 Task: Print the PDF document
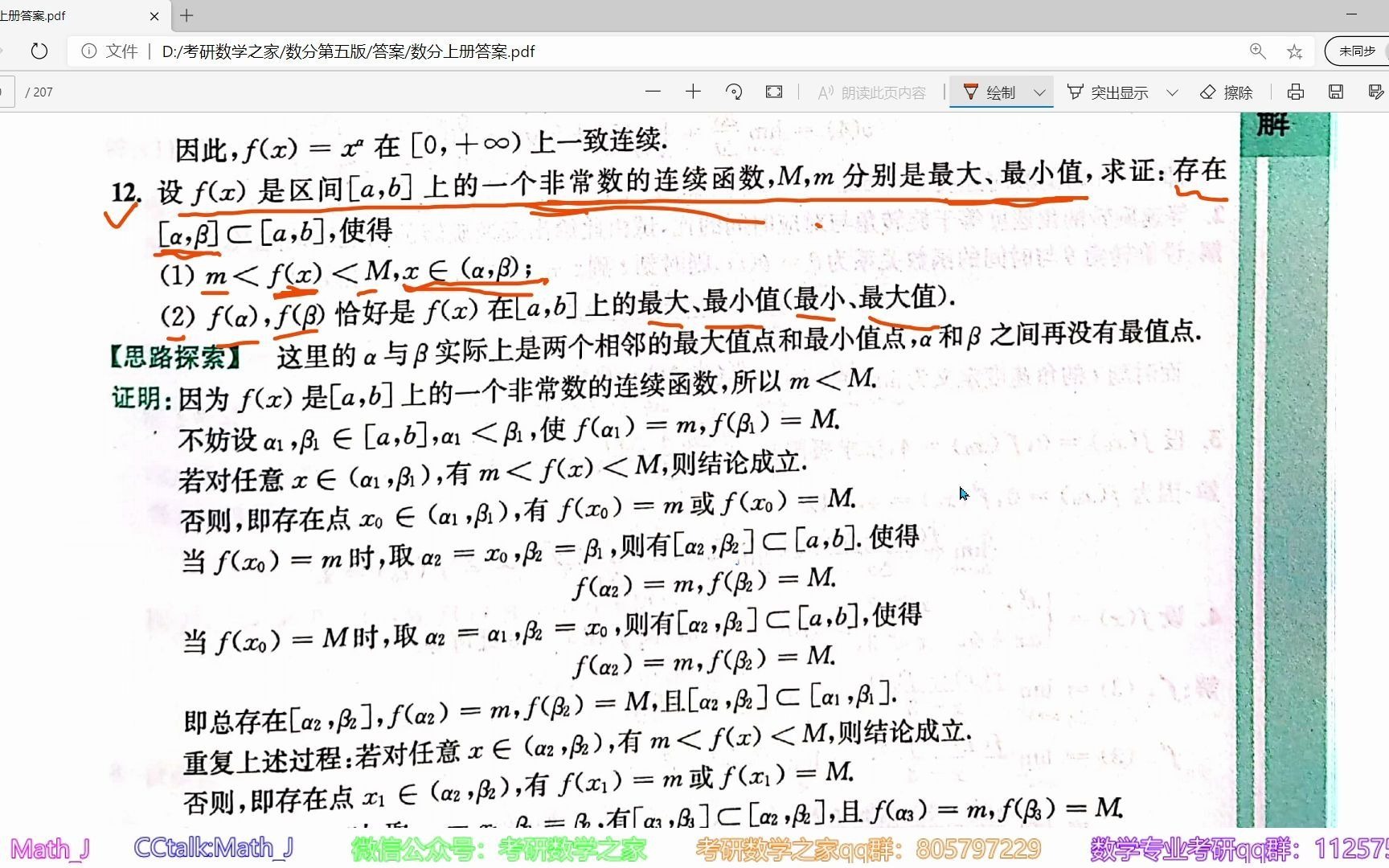tap(1295, 92)
